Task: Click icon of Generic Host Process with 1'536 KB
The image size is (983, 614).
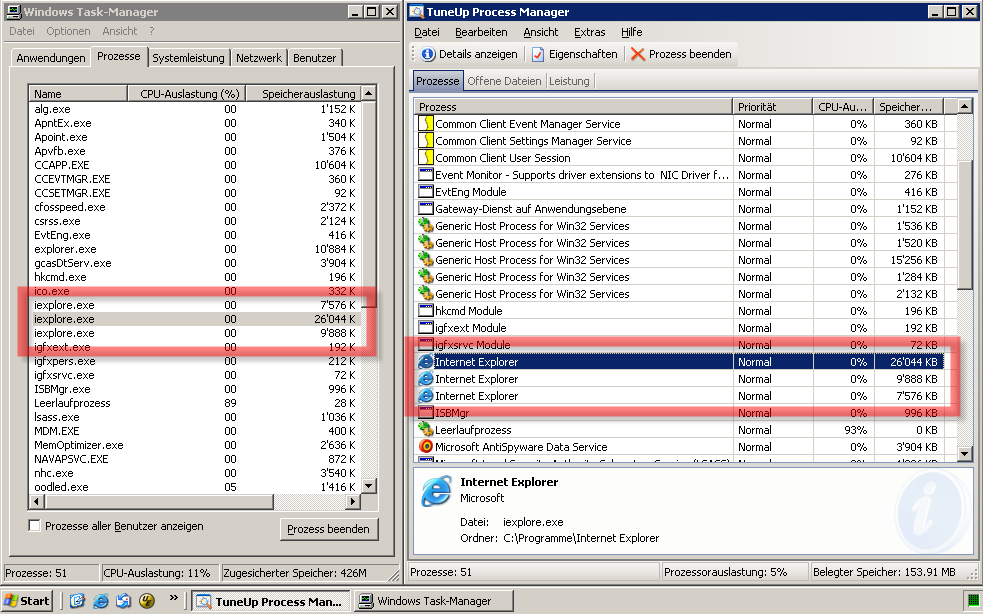Action: point(426,225)
